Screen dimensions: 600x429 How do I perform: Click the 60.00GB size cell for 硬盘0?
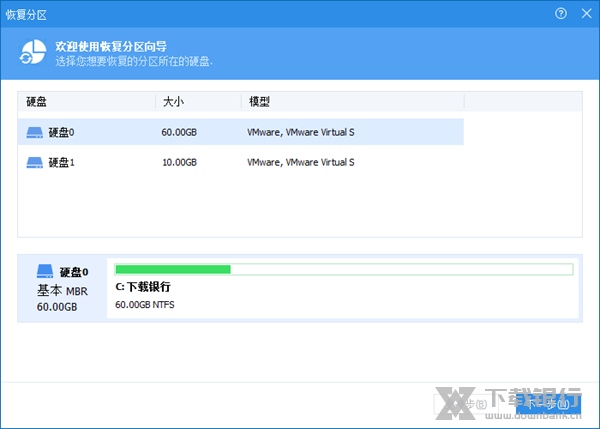click(x=179, y=132)
